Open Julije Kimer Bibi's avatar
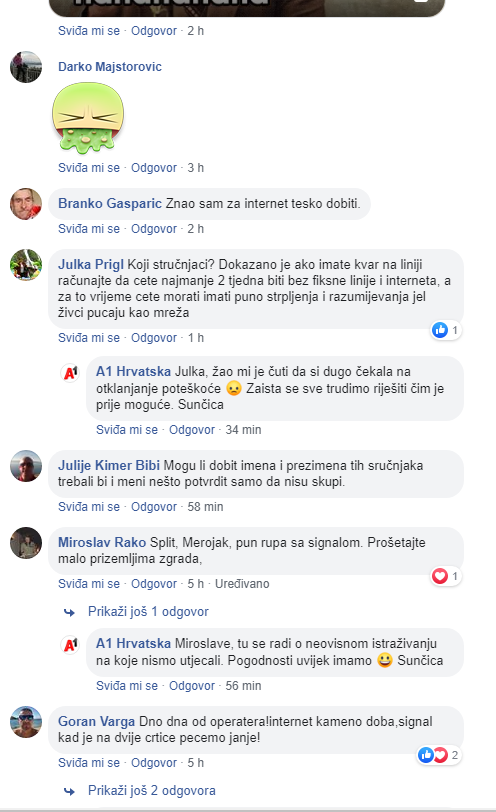 click(x=25, y=466)
